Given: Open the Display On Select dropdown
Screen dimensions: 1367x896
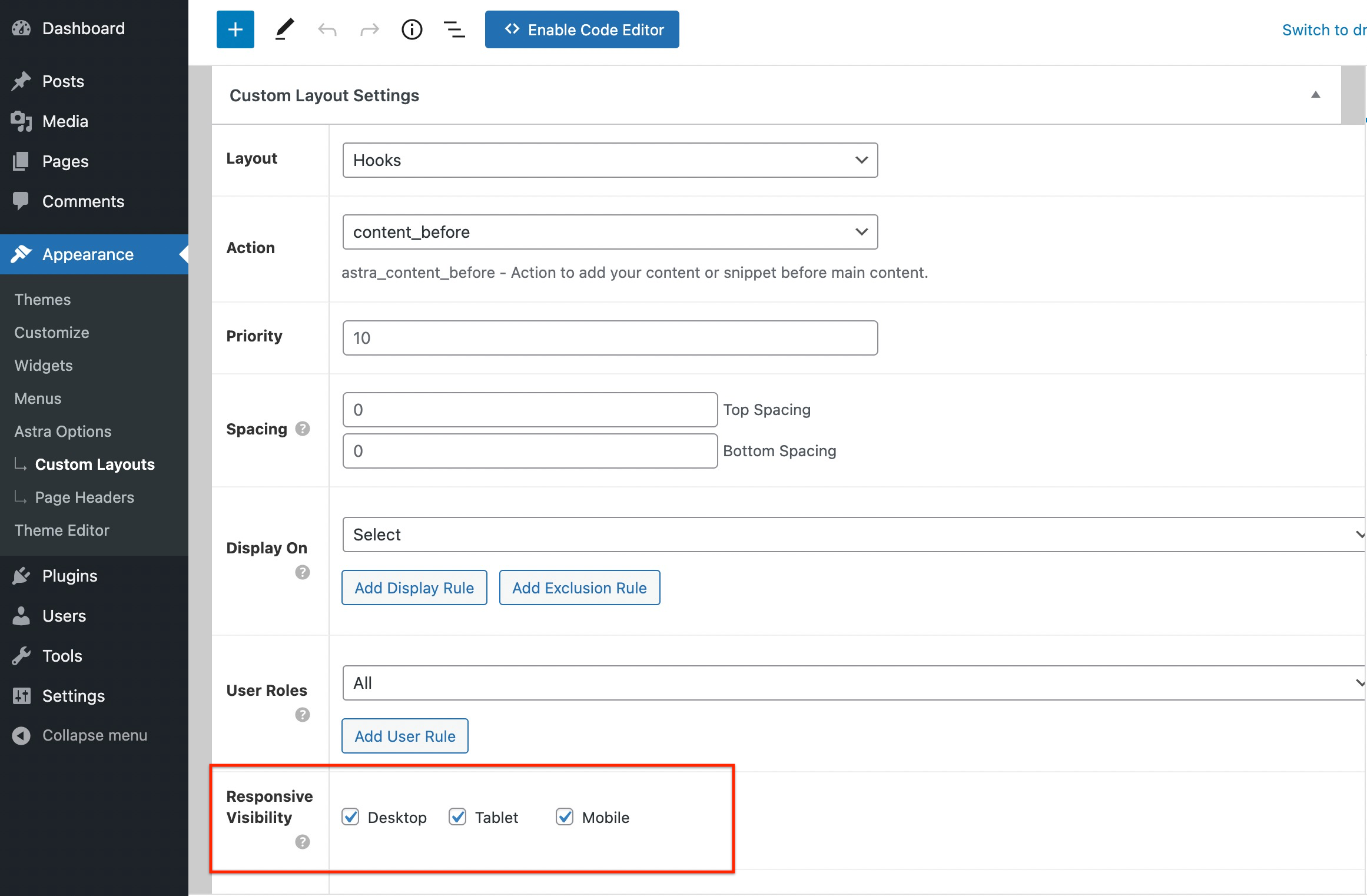Looking at the screenshot, I should pyautogui.click(x=854, y=535).
